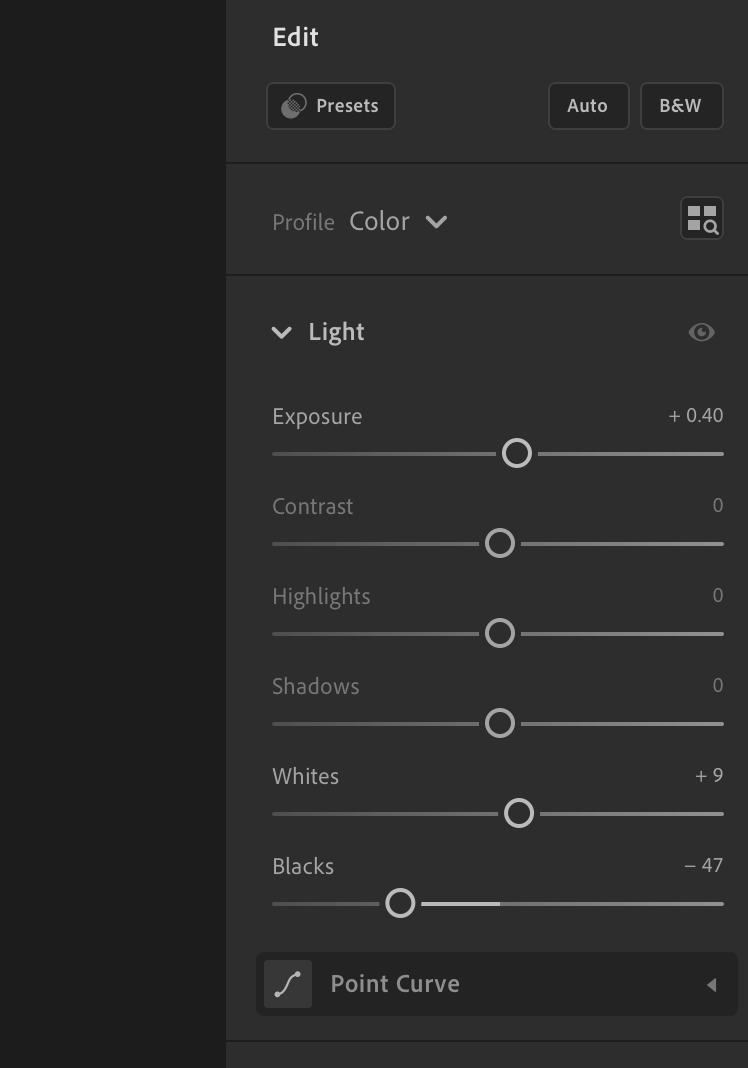The image size is (748, 1068).
Task: Click the Blacks value −47 field
Action: point(704,865)
